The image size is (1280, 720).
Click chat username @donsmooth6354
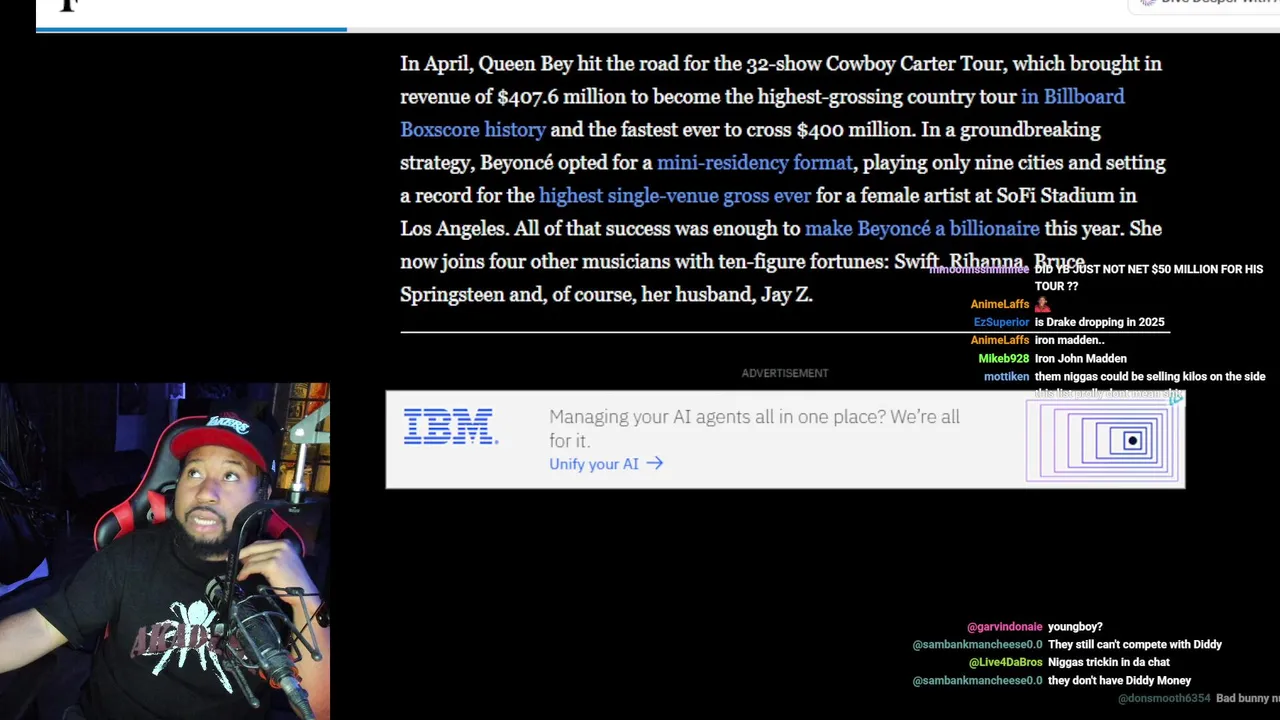tap(1164, 698)
